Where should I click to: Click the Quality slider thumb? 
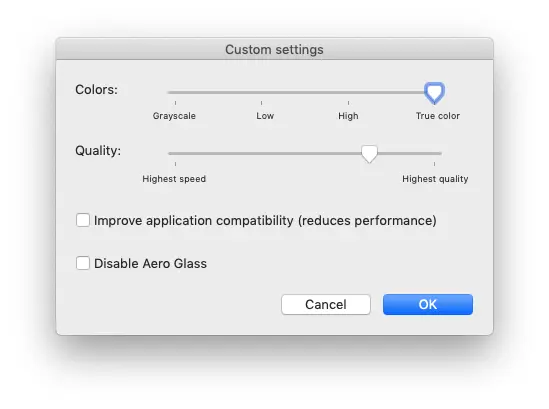tap(369, 154)
